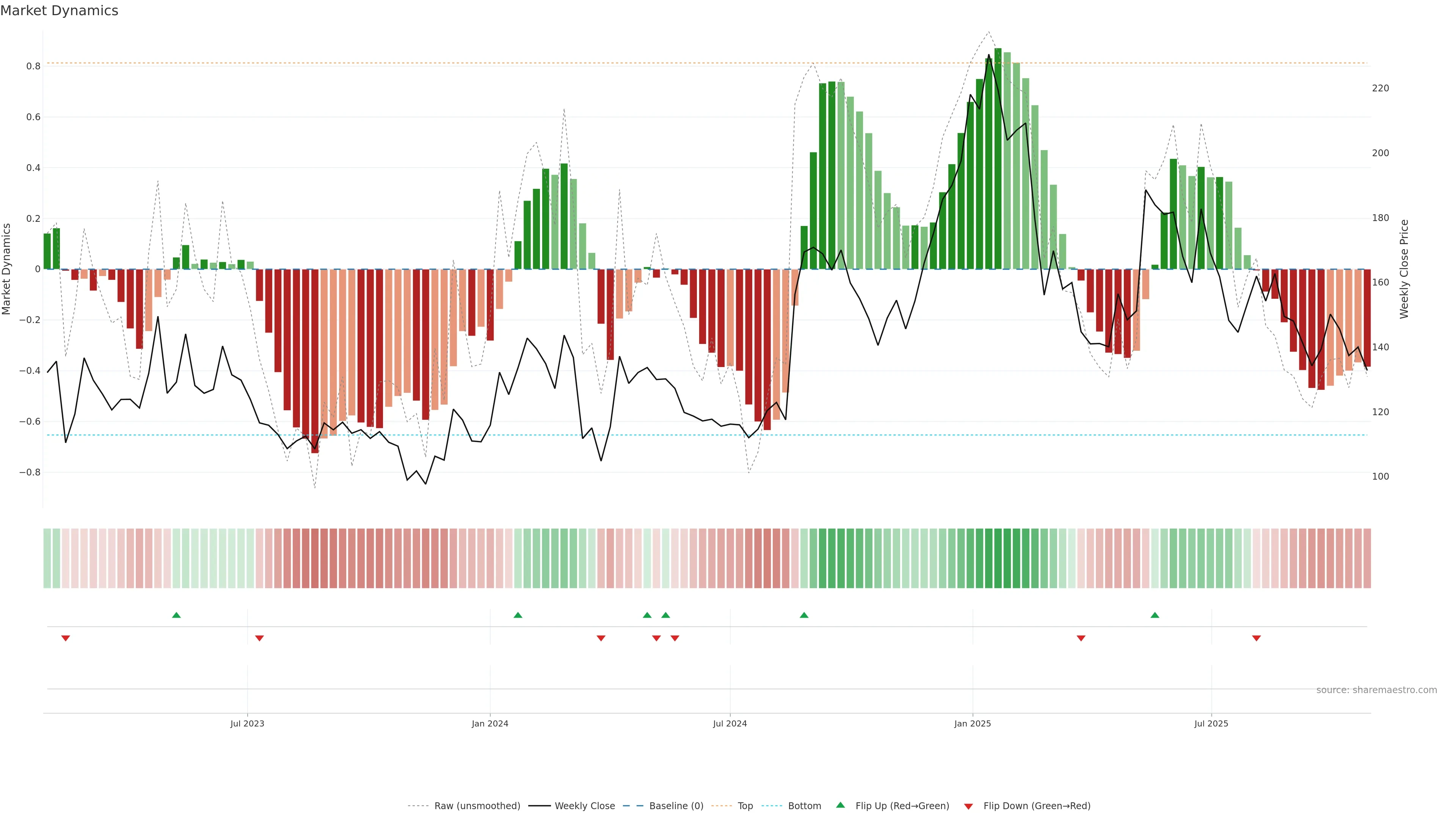The image size is (1456, 819).
Task: Click the green flip-up marker just after Jan 2024
Action: (x=518, y=615)
